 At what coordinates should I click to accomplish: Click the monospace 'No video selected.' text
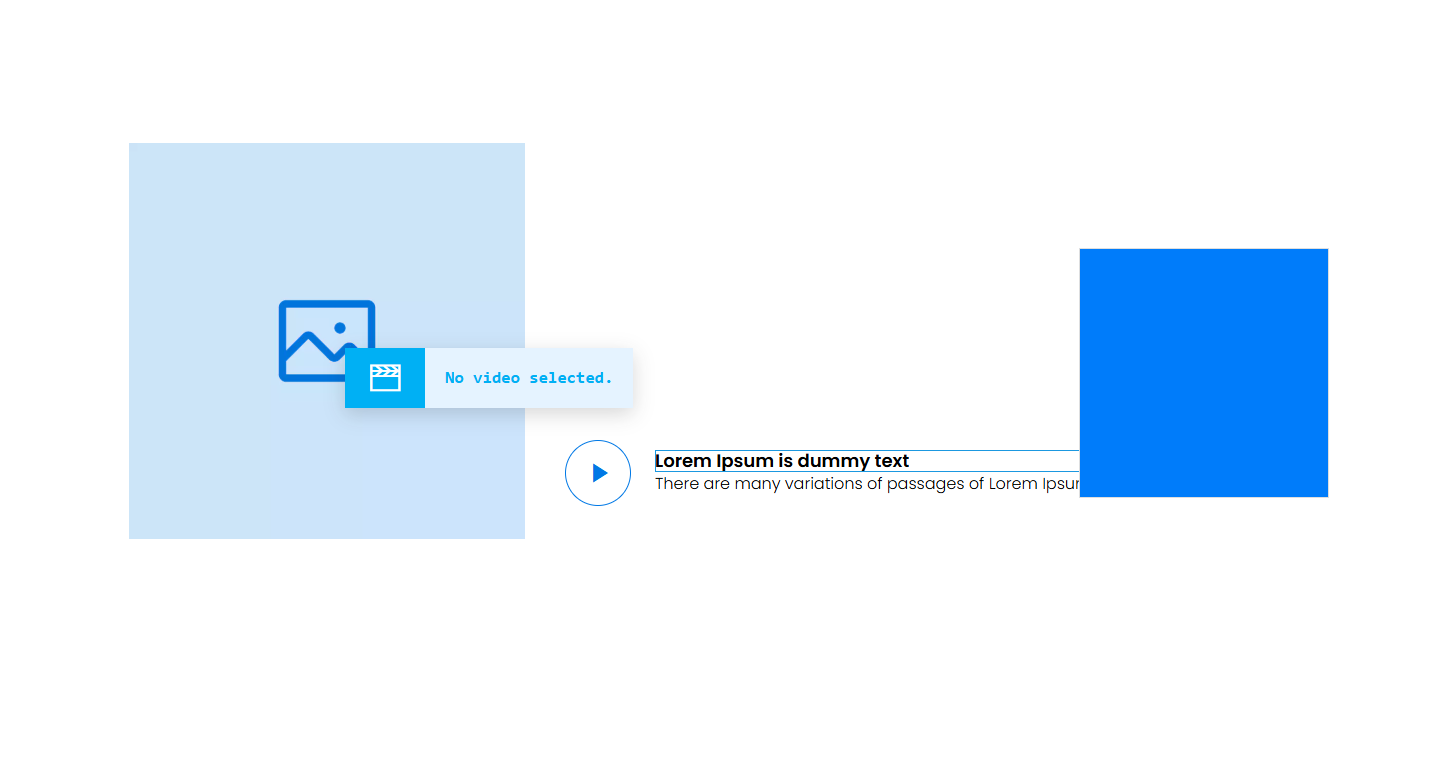click(x=528, y=378)
